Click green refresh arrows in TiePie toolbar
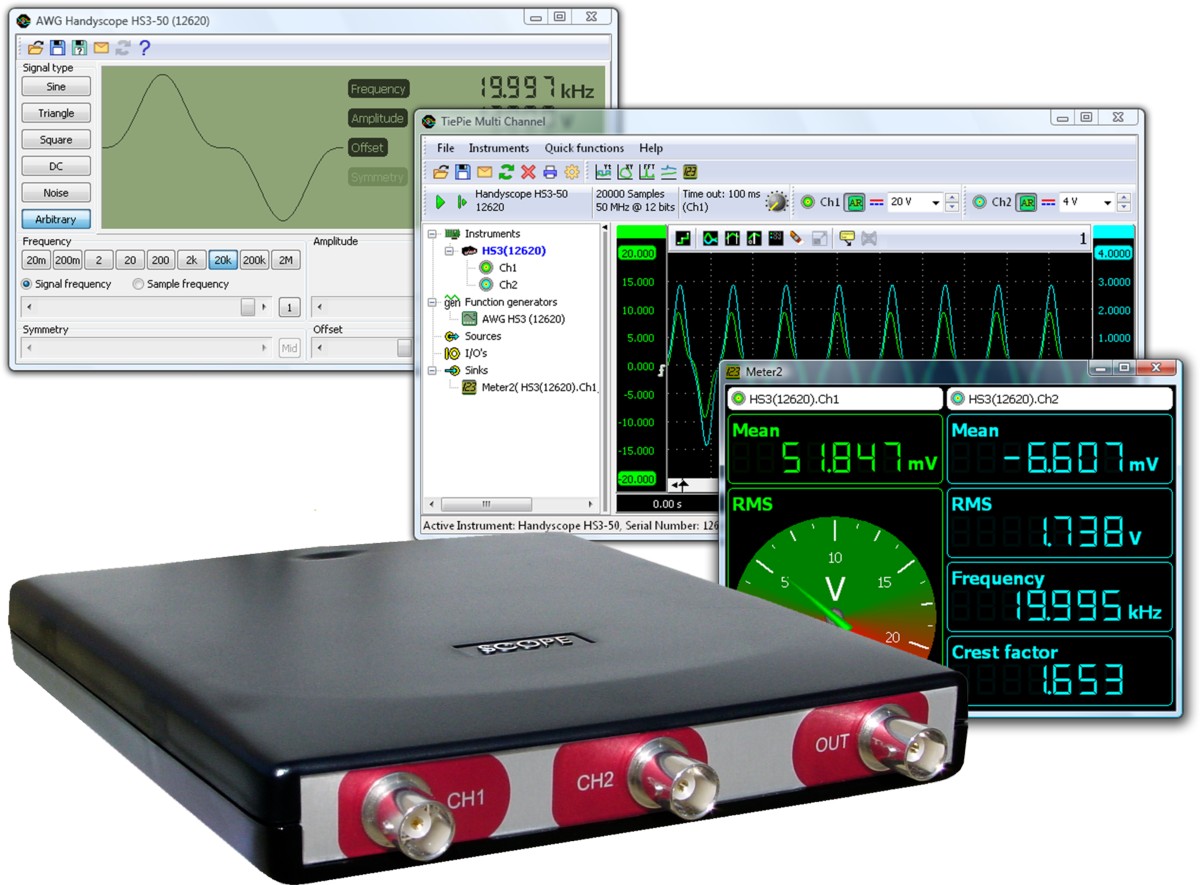Screen dimensions: 1200x885 [507, 172]
